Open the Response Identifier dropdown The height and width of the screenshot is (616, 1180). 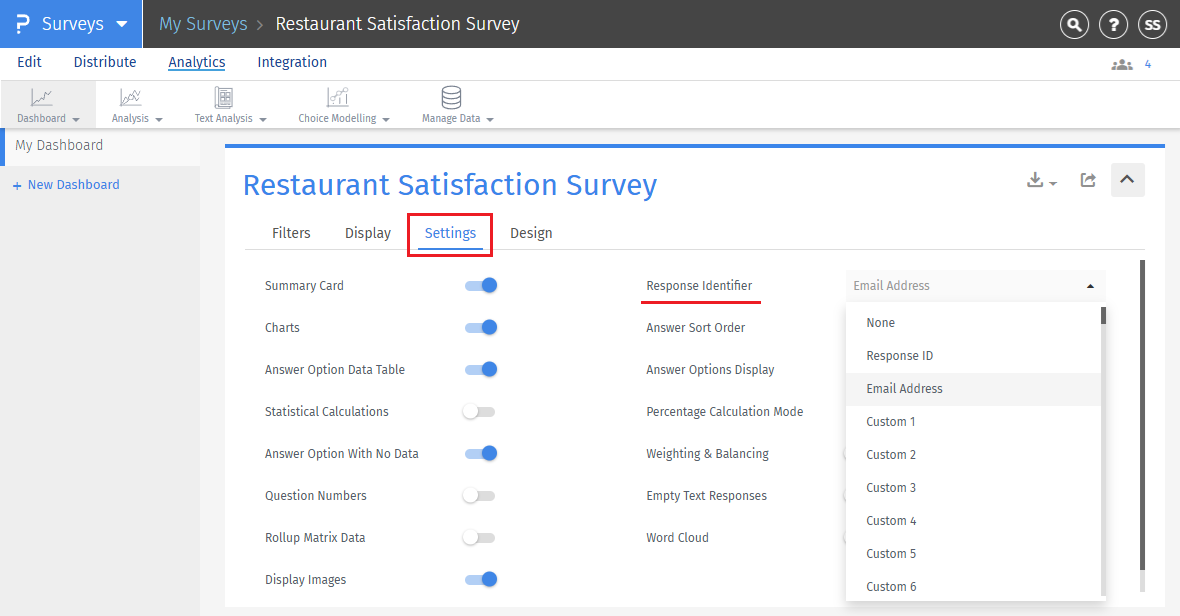(x=975, y=285)
